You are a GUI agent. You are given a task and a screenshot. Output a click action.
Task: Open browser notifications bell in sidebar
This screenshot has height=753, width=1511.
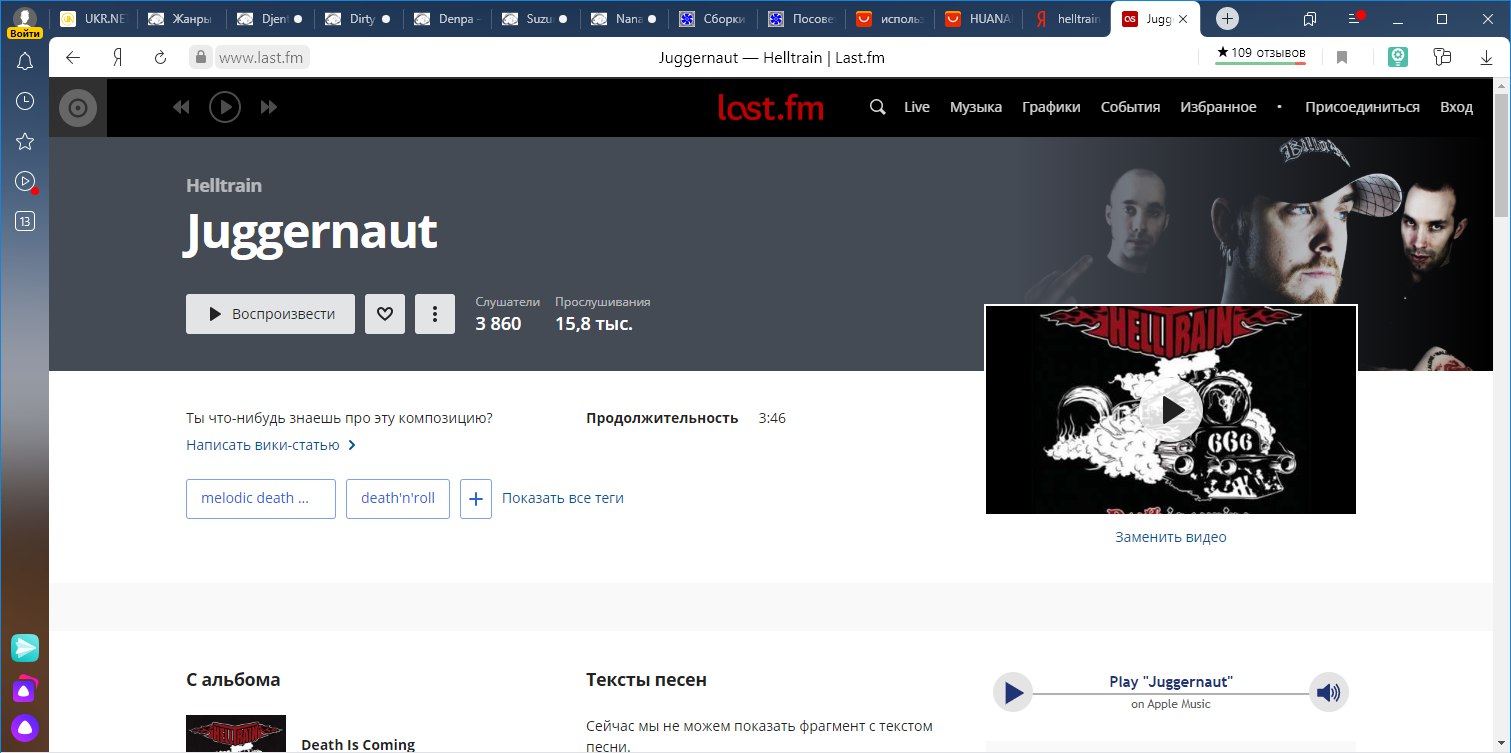25,62
